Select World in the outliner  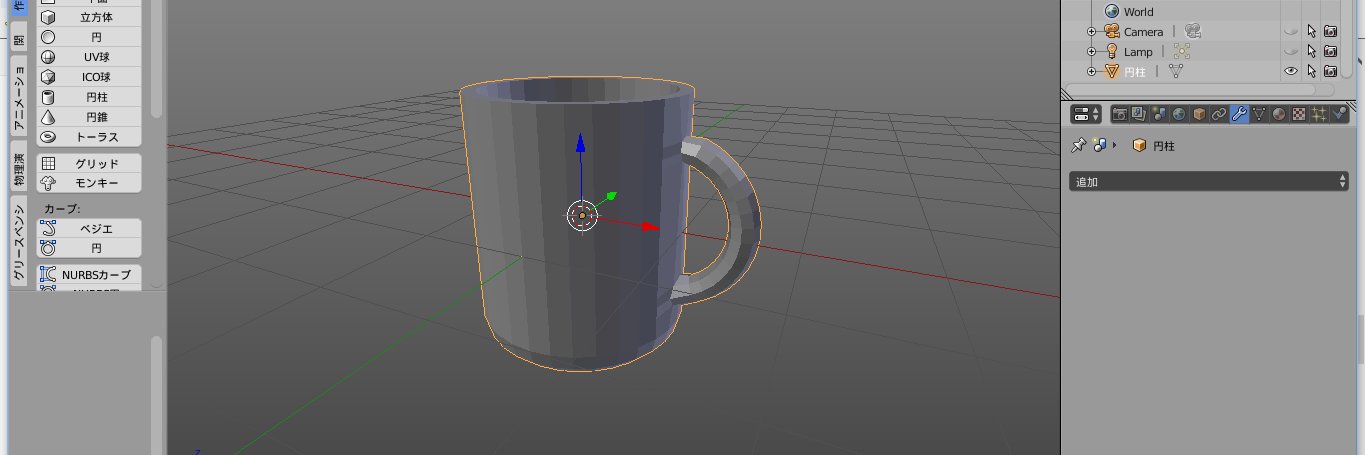(x=1138, y=12)
